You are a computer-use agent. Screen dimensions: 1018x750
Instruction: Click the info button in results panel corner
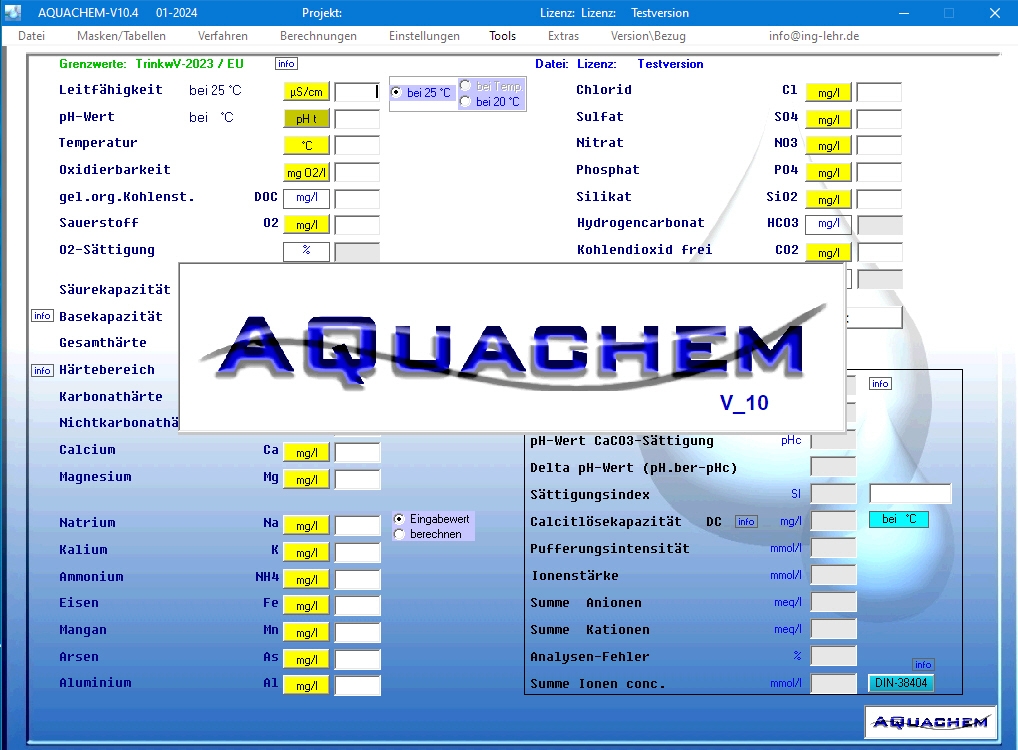click(x=880, y=384)
